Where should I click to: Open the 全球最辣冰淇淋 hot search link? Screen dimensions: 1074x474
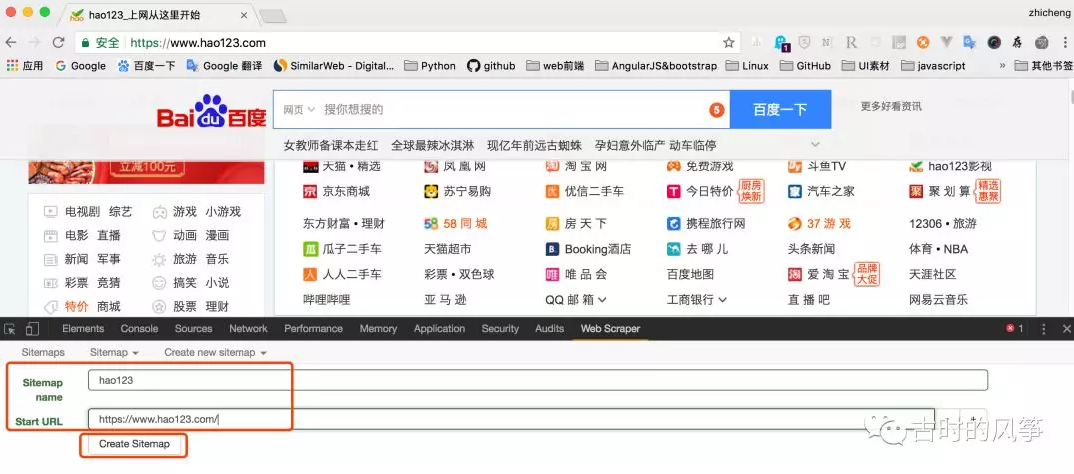click(x=432, y=145)
